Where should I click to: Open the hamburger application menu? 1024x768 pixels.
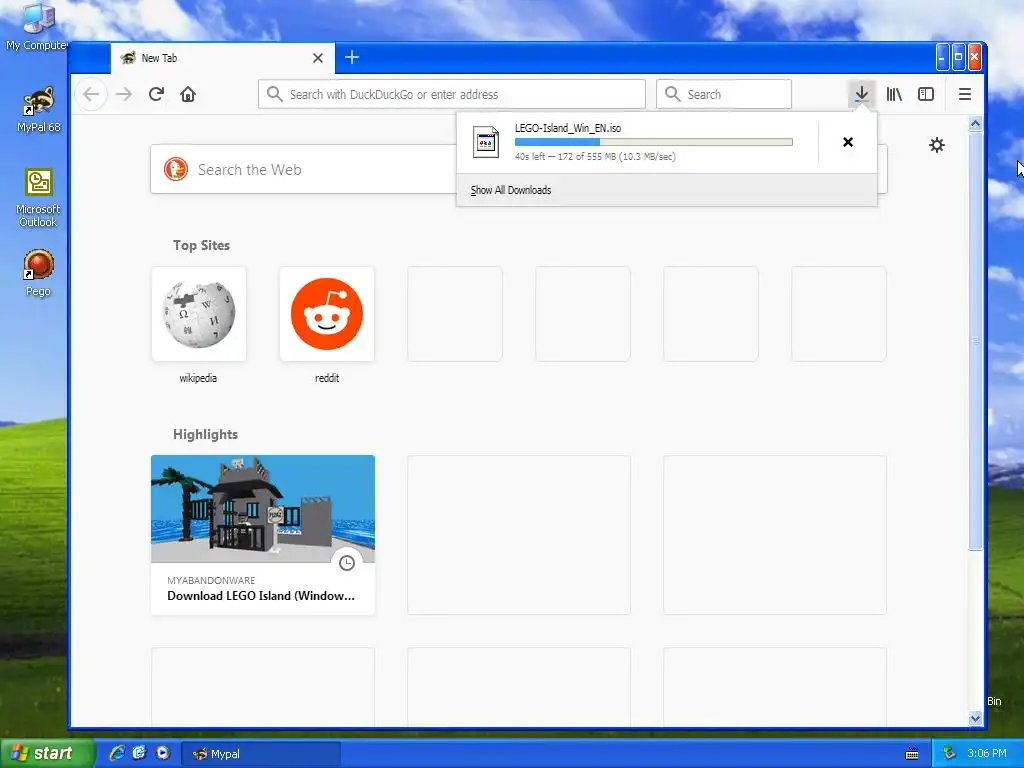tap(965, 94)
